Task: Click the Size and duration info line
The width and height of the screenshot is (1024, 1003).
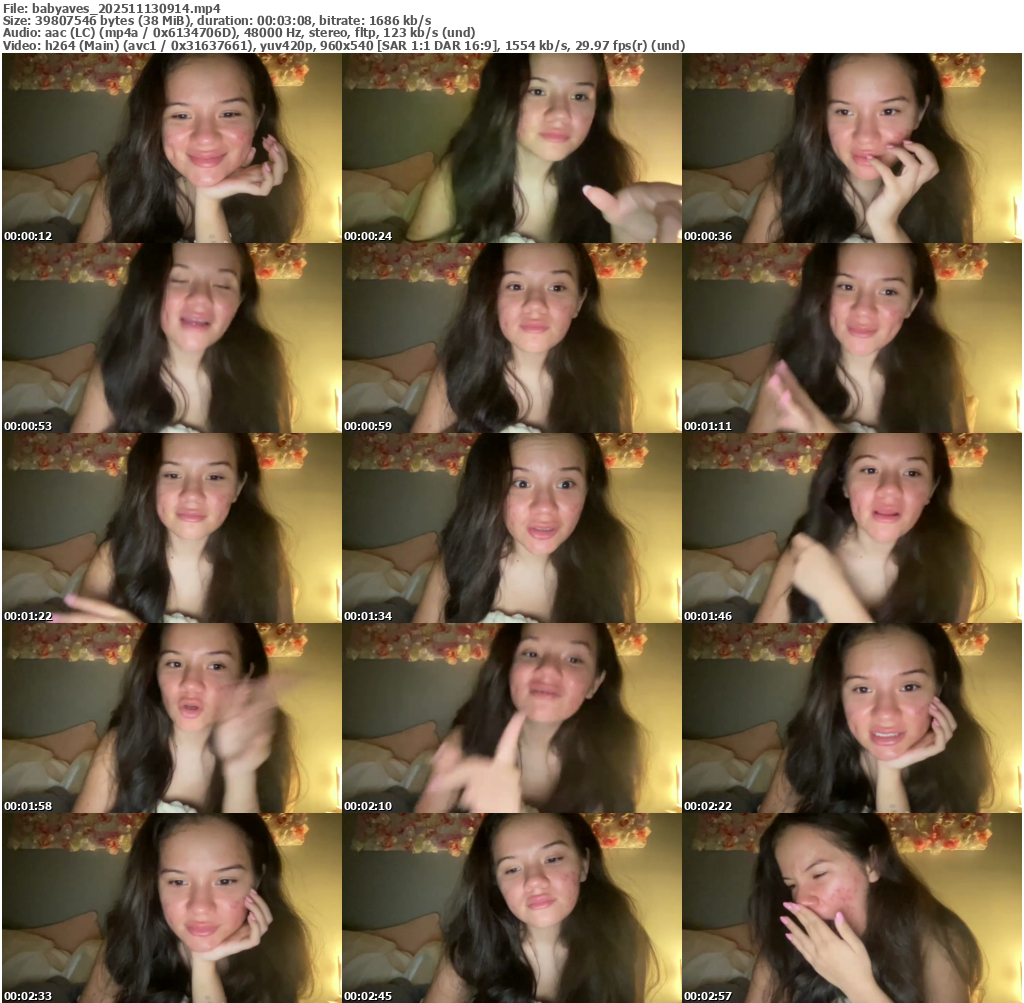Action: [x=218, y=20]
